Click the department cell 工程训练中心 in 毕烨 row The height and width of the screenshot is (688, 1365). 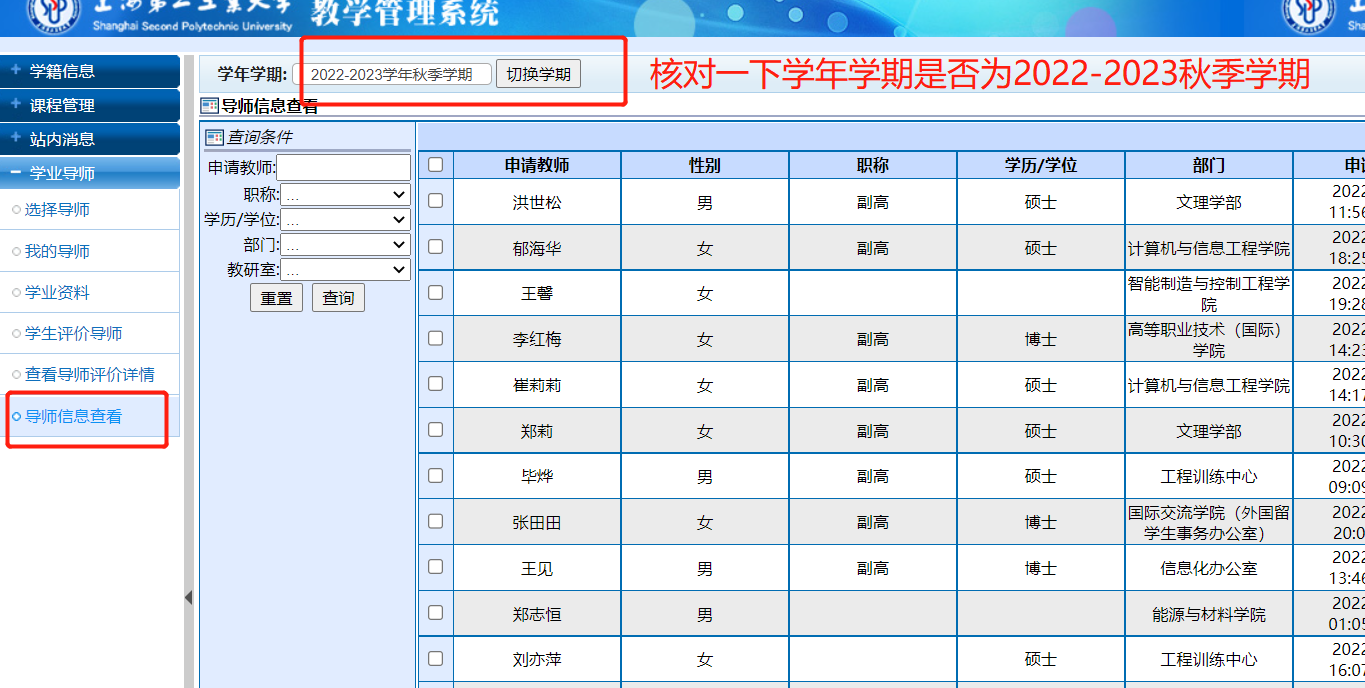coord(1209,477)
